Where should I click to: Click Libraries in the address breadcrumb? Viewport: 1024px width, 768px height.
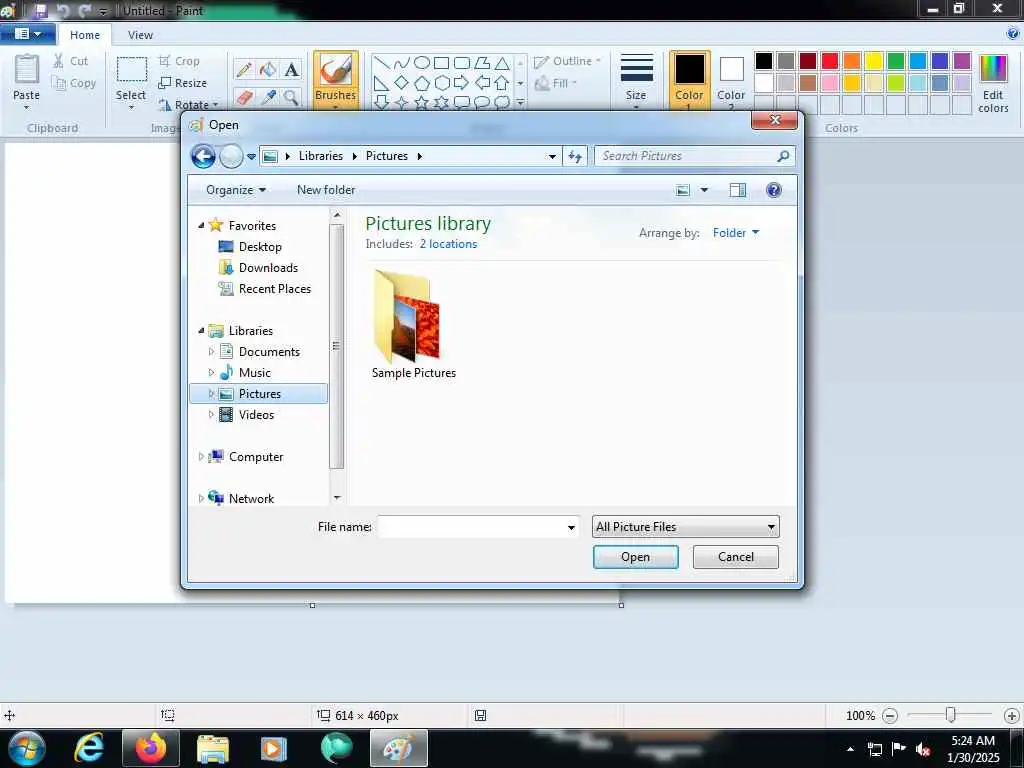[321, 156]
